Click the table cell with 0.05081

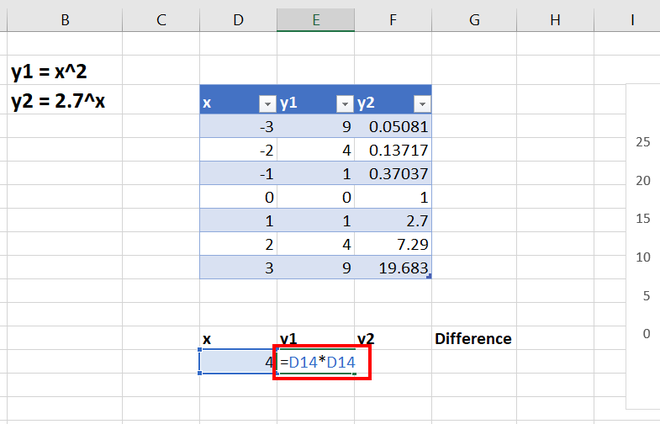(393, 127)
